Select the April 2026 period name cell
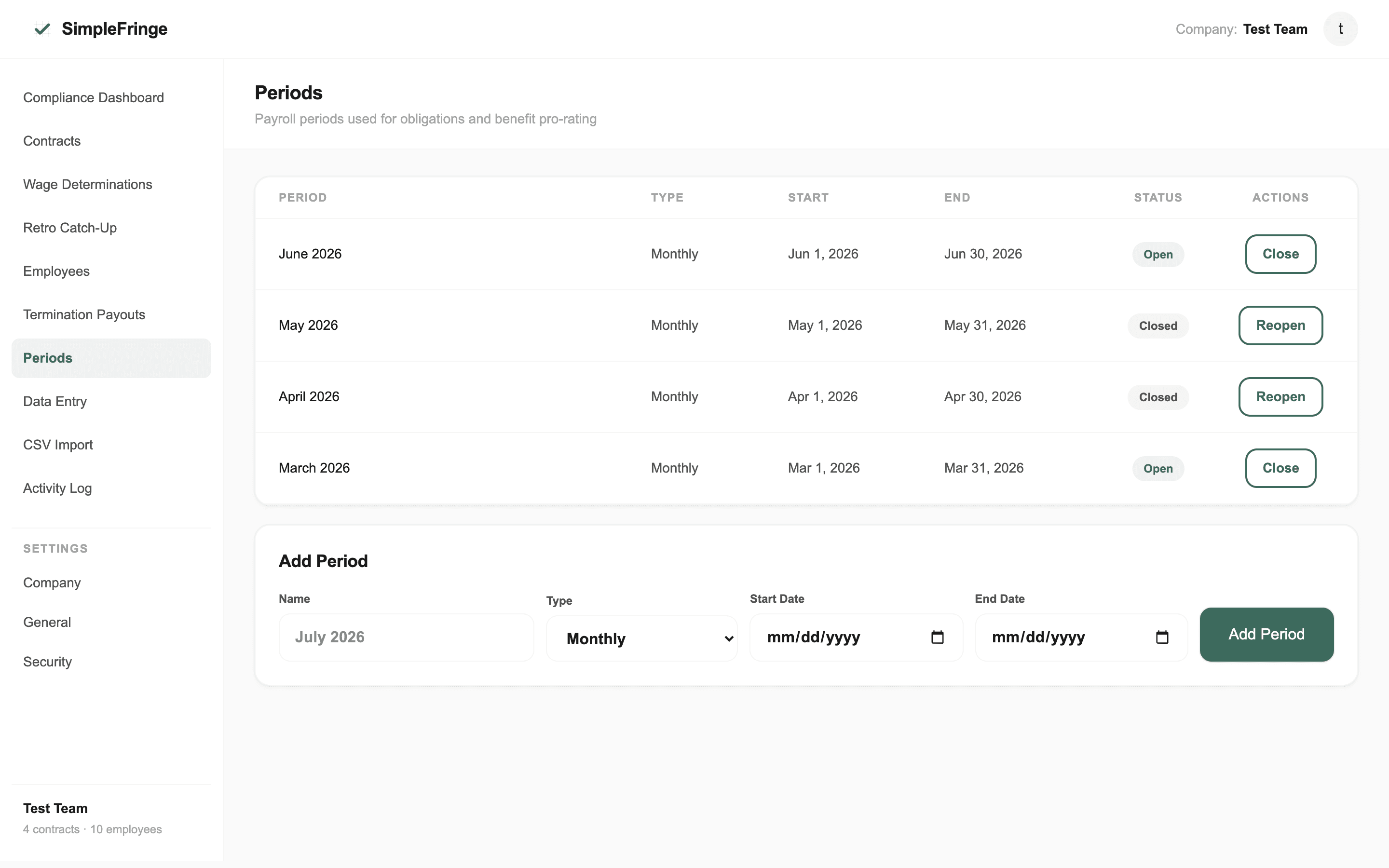 point(309,397)
